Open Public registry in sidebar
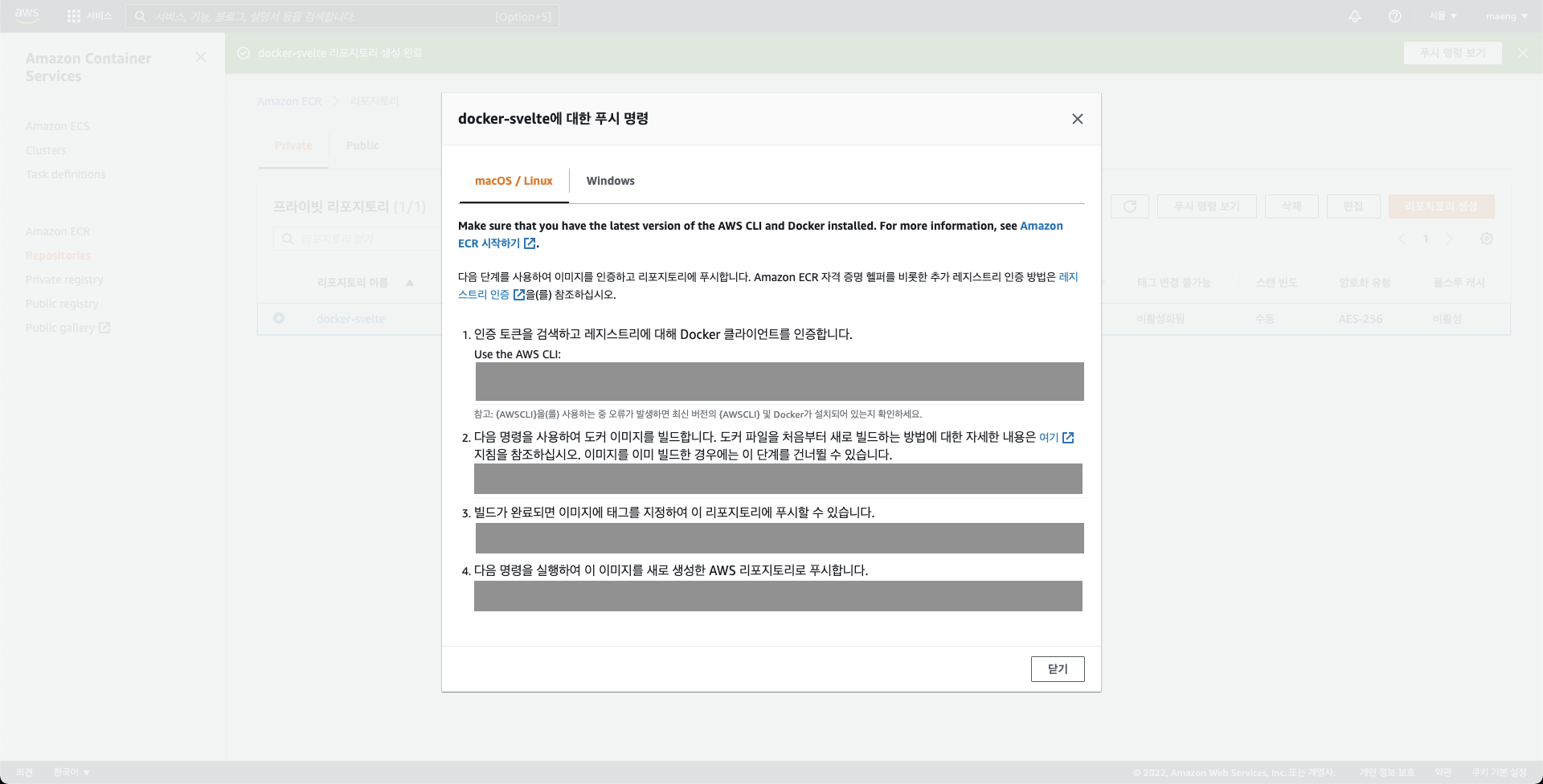 pyautogui.click(x=62, y=304)
